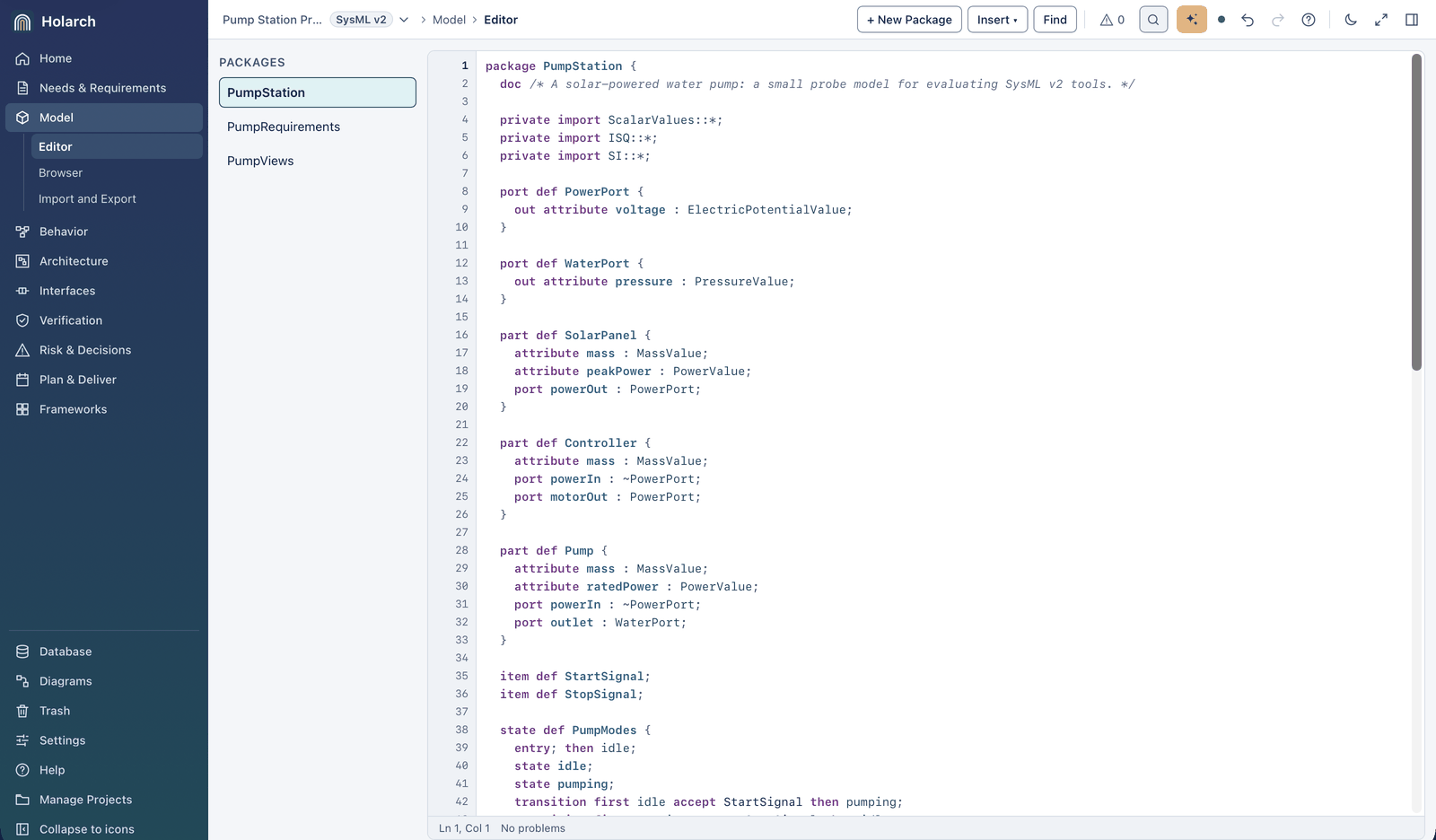Open the Browser sub-item
The width and height of the screenshot is (1436, 840).
(117, 172)
